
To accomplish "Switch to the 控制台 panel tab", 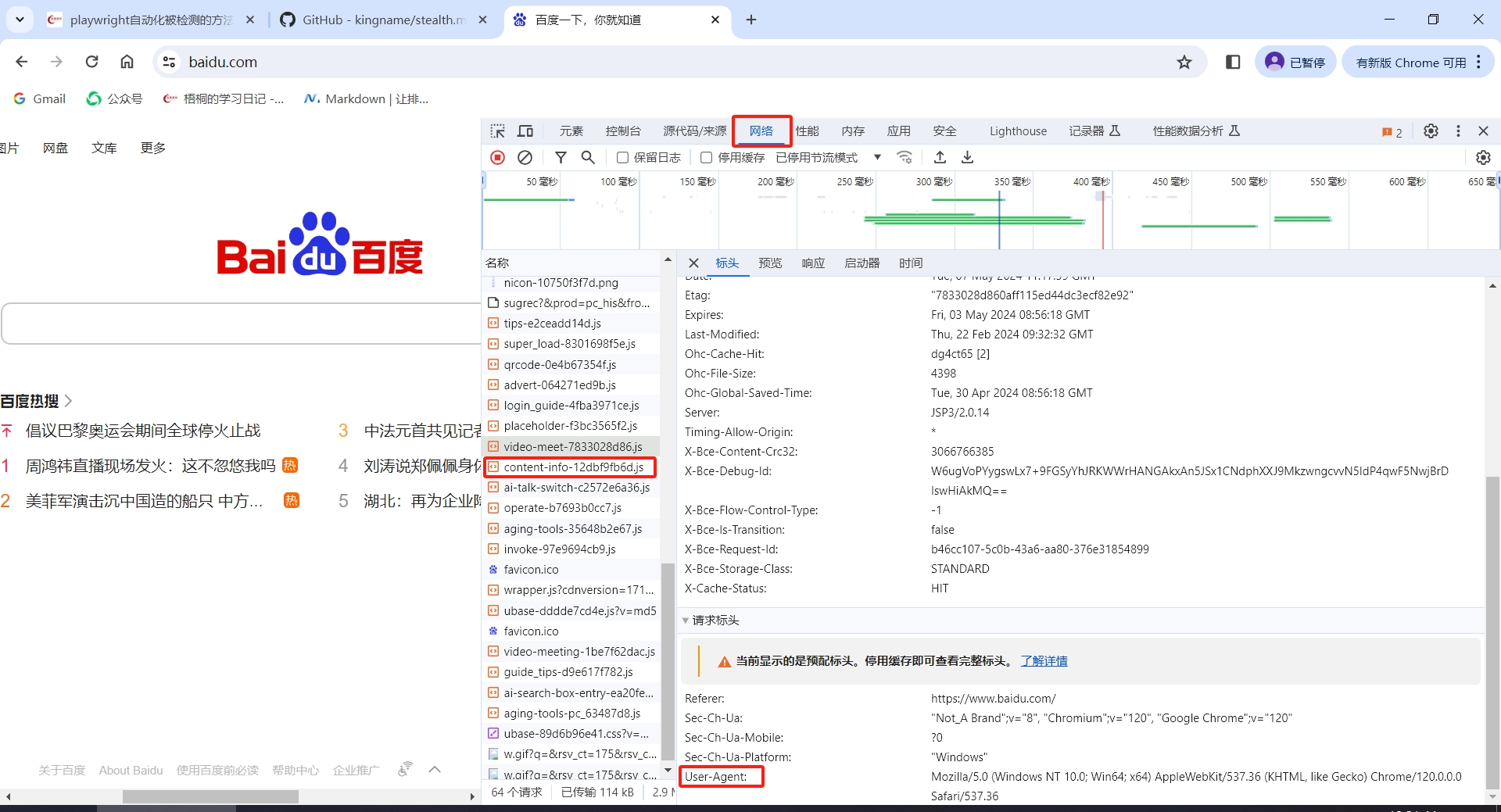I will pos(623,131).
